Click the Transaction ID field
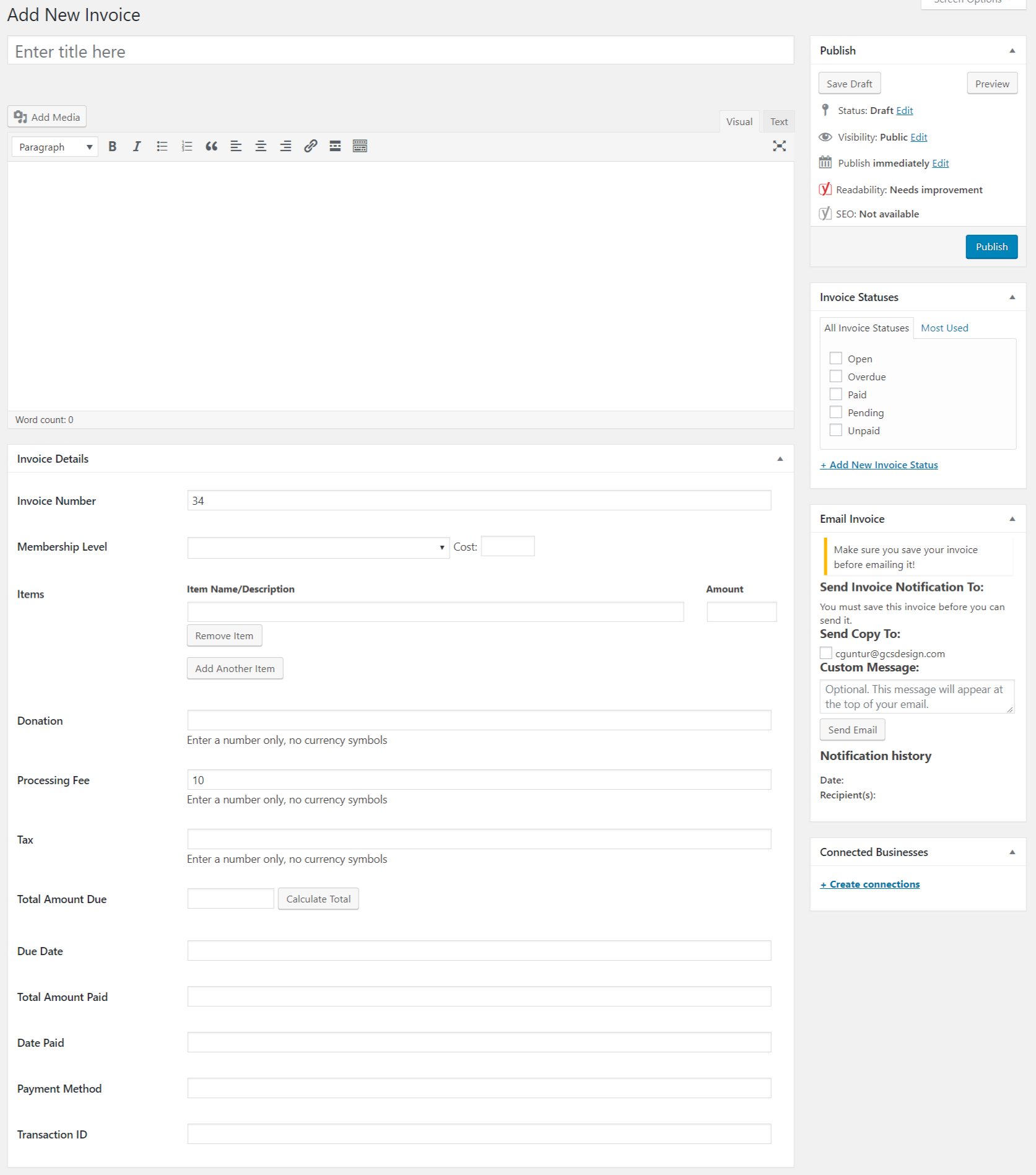Viewport: 1036px width, 1175px height. click(x=479, y=1134)
